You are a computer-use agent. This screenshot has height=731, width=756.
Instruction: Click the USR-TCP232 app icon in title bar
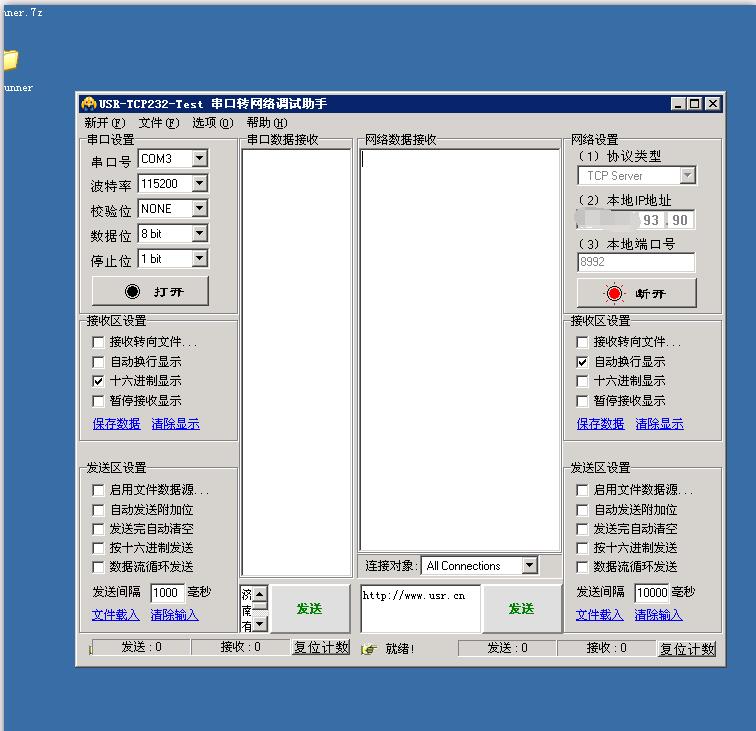pyautogui.click(x=88, y=104)
